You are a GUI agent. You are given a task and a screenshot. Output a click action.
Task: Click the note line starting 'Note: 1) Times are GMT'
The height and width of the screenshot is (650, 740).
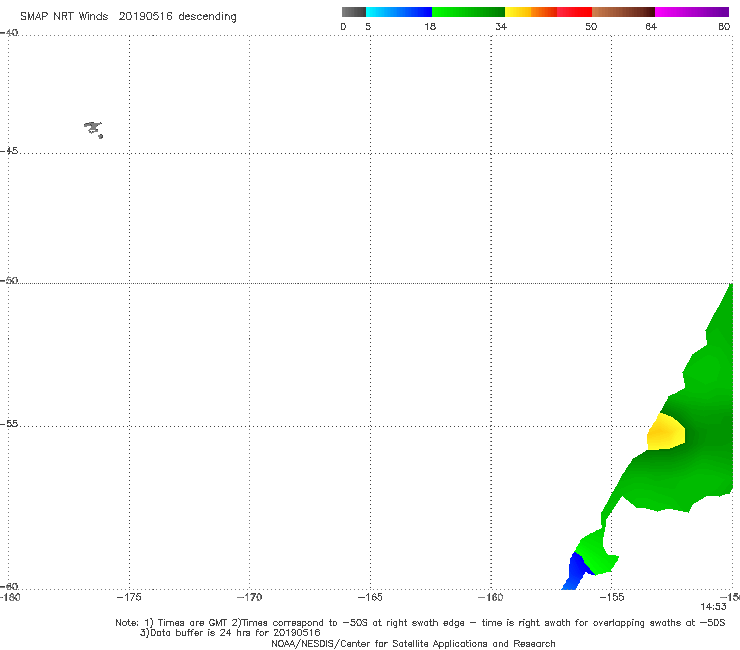[x=420, y=623]
